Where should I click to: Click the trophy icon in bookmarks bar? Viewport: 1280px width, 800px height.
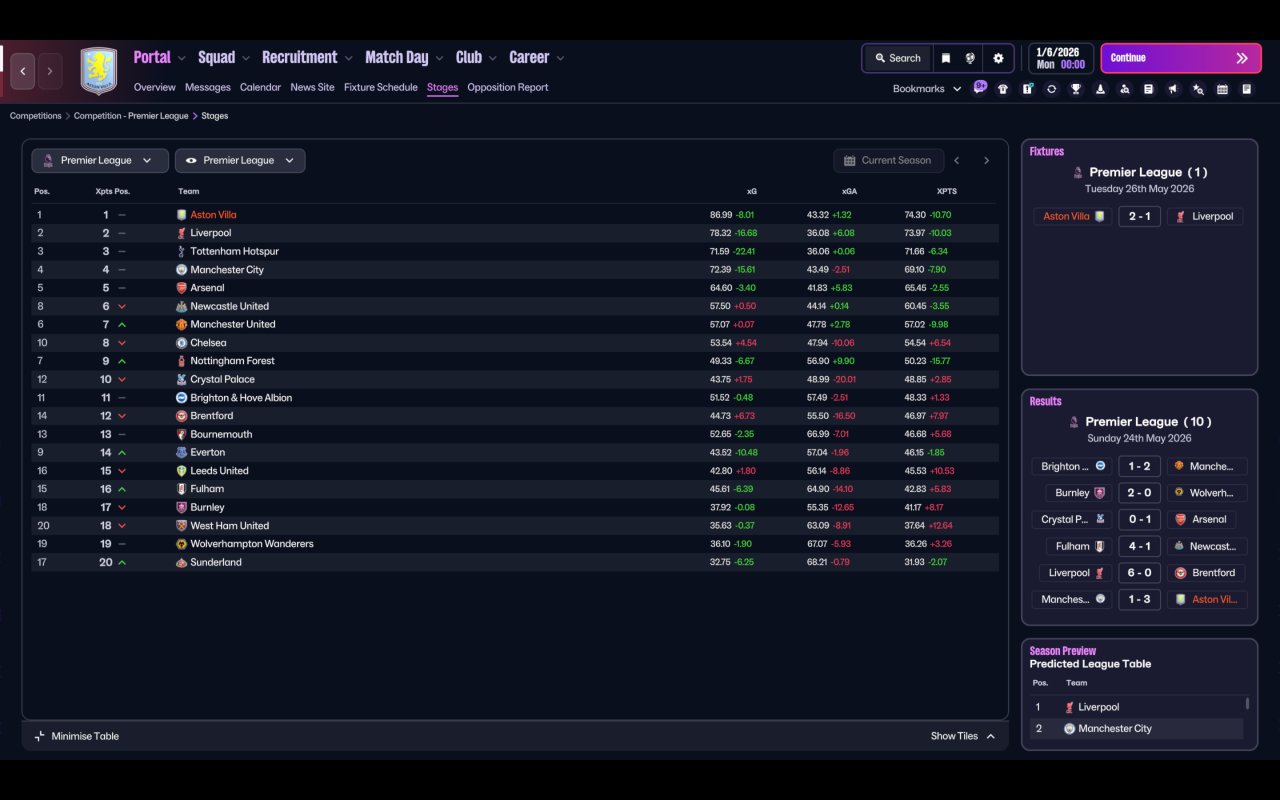(1076, 89)
